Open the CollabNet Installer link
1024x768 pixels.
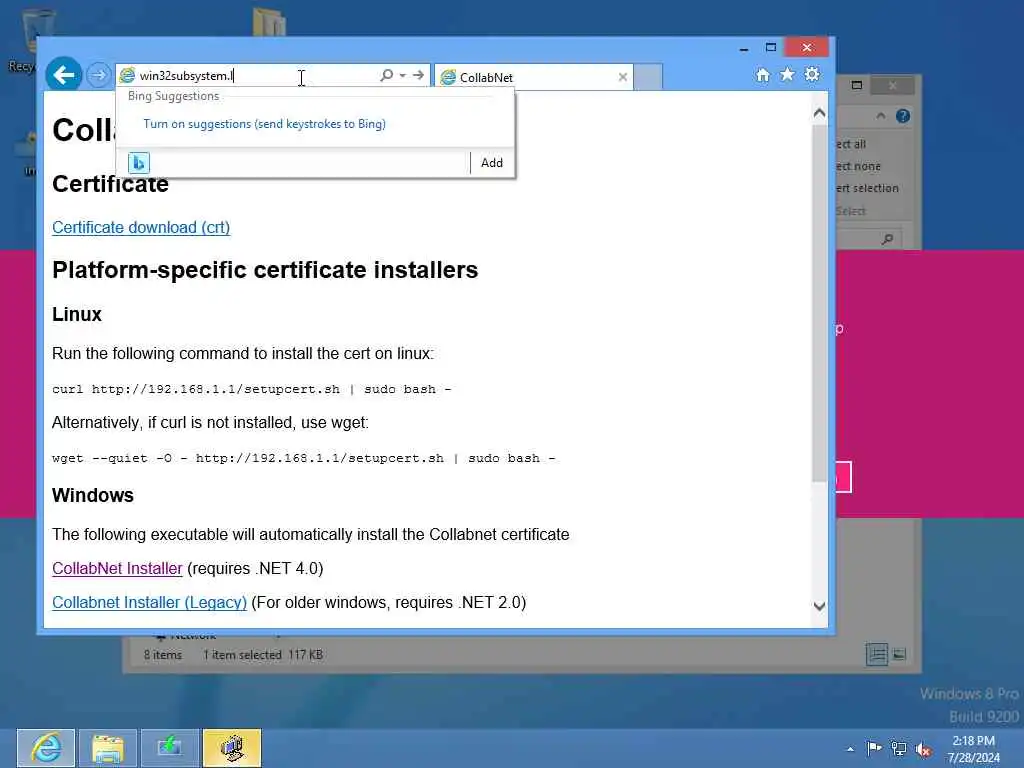(x=117, y=568)
